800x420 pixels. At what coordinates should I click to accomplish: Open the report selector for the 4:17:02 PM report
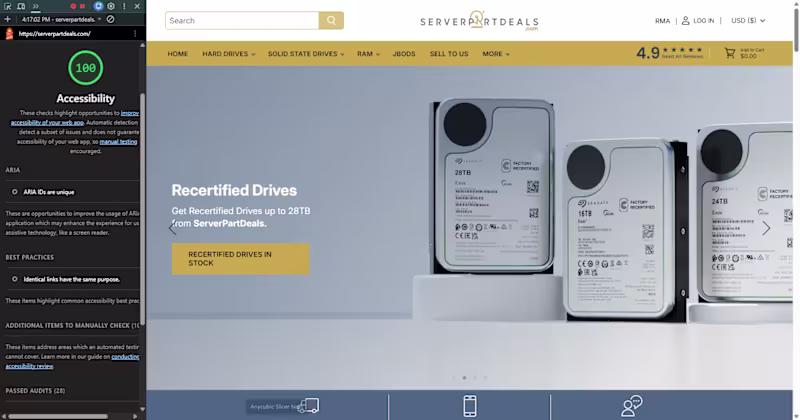(61, 19)
